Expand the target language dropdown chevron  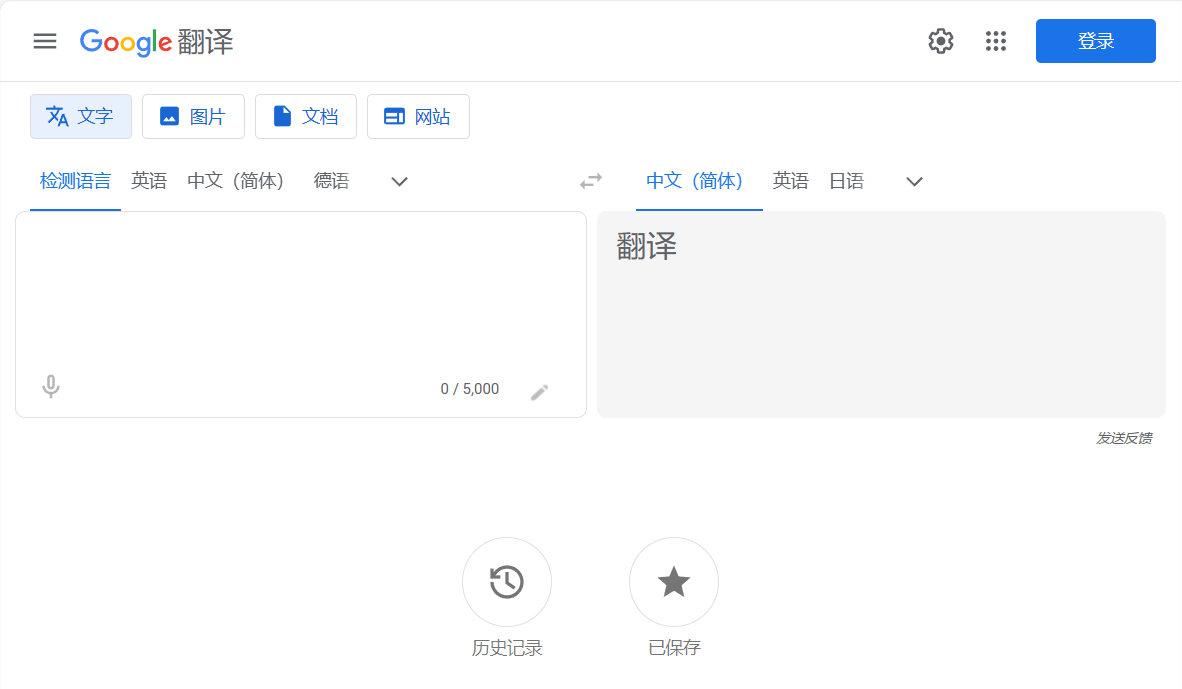[913, 182]
